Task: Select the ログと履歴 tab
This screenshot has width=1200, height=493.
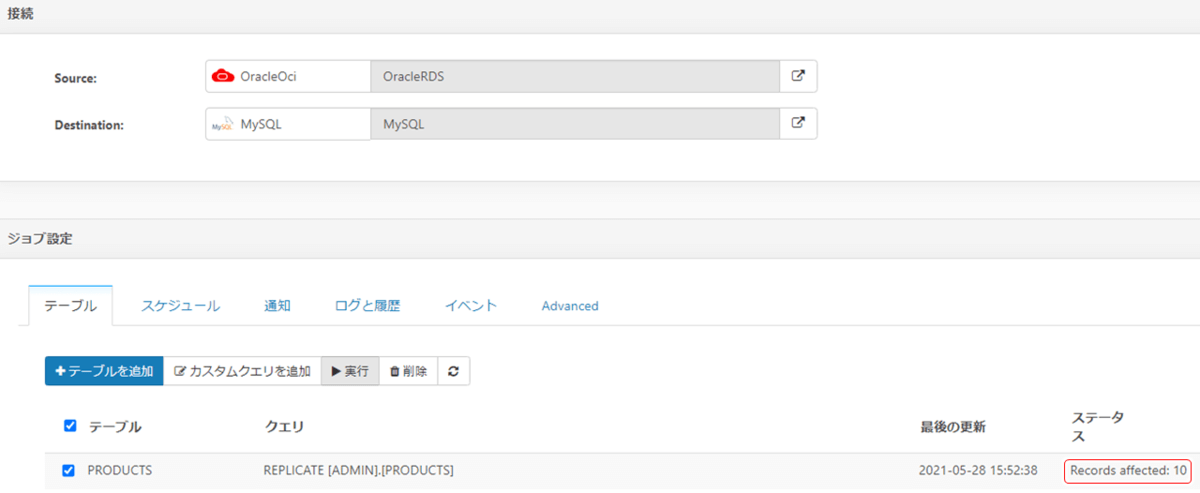Action: (x=367, y=306)
